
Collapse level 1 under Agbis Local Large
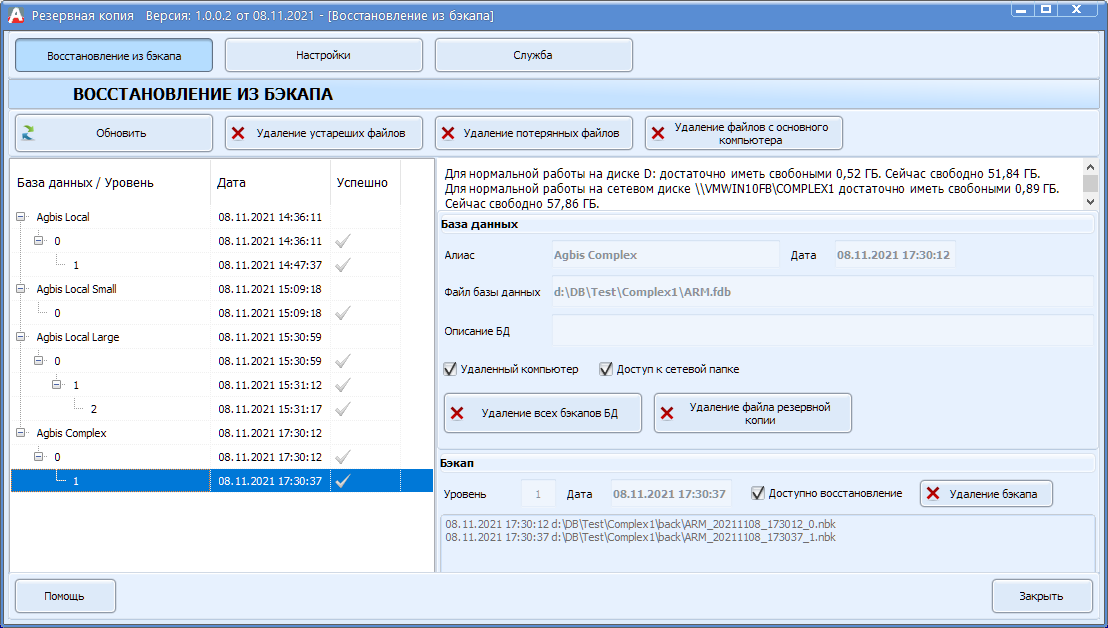[x=57, y=385]
